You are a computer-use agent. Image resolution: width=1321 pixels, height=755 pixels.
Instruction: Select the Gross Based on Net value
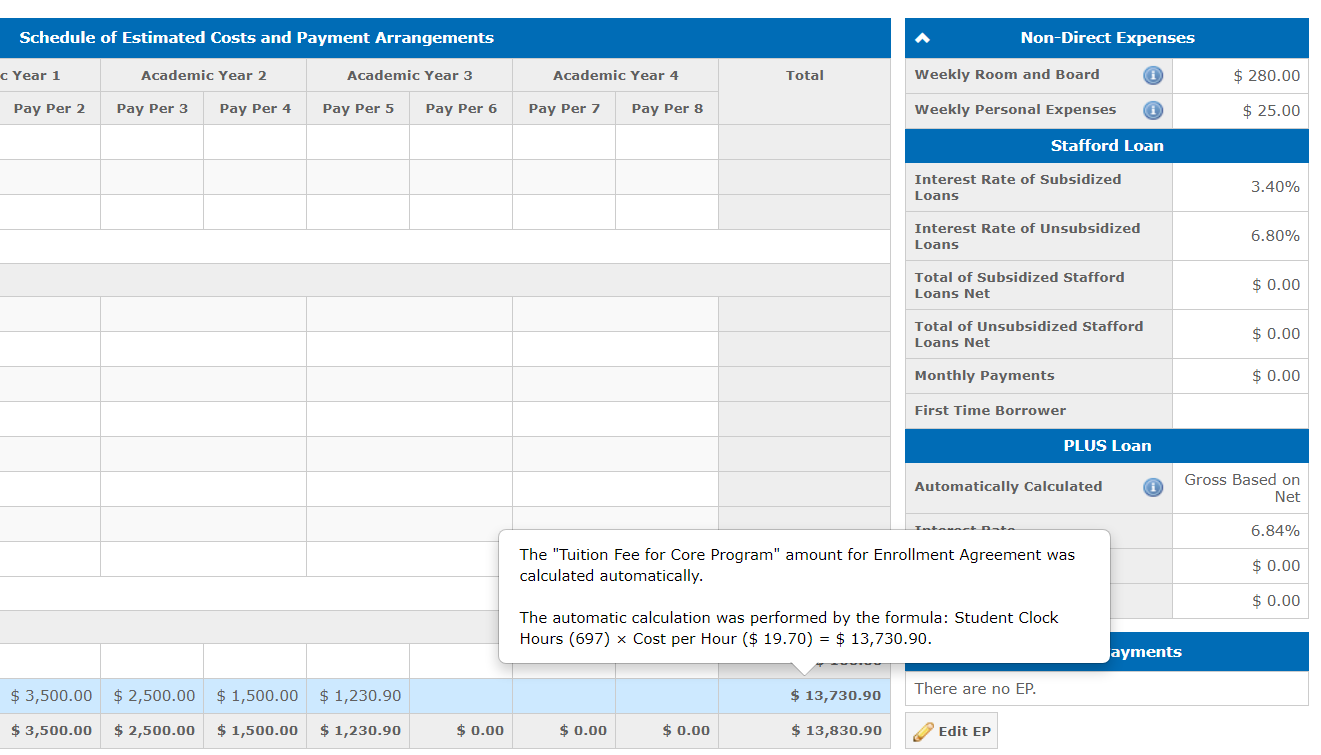point(1242,488)
